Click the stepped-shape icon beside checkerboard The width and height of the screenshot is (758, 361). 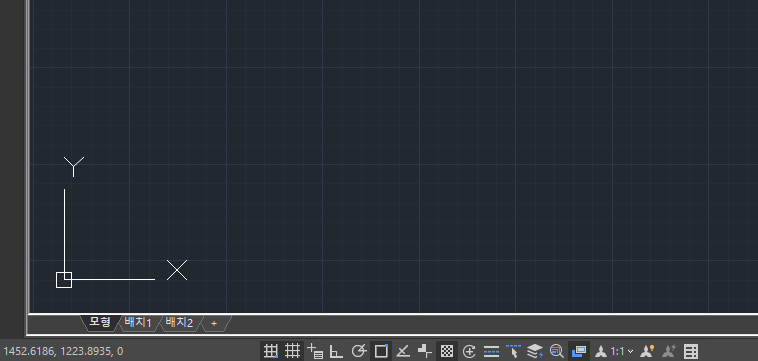coord(425,351)
